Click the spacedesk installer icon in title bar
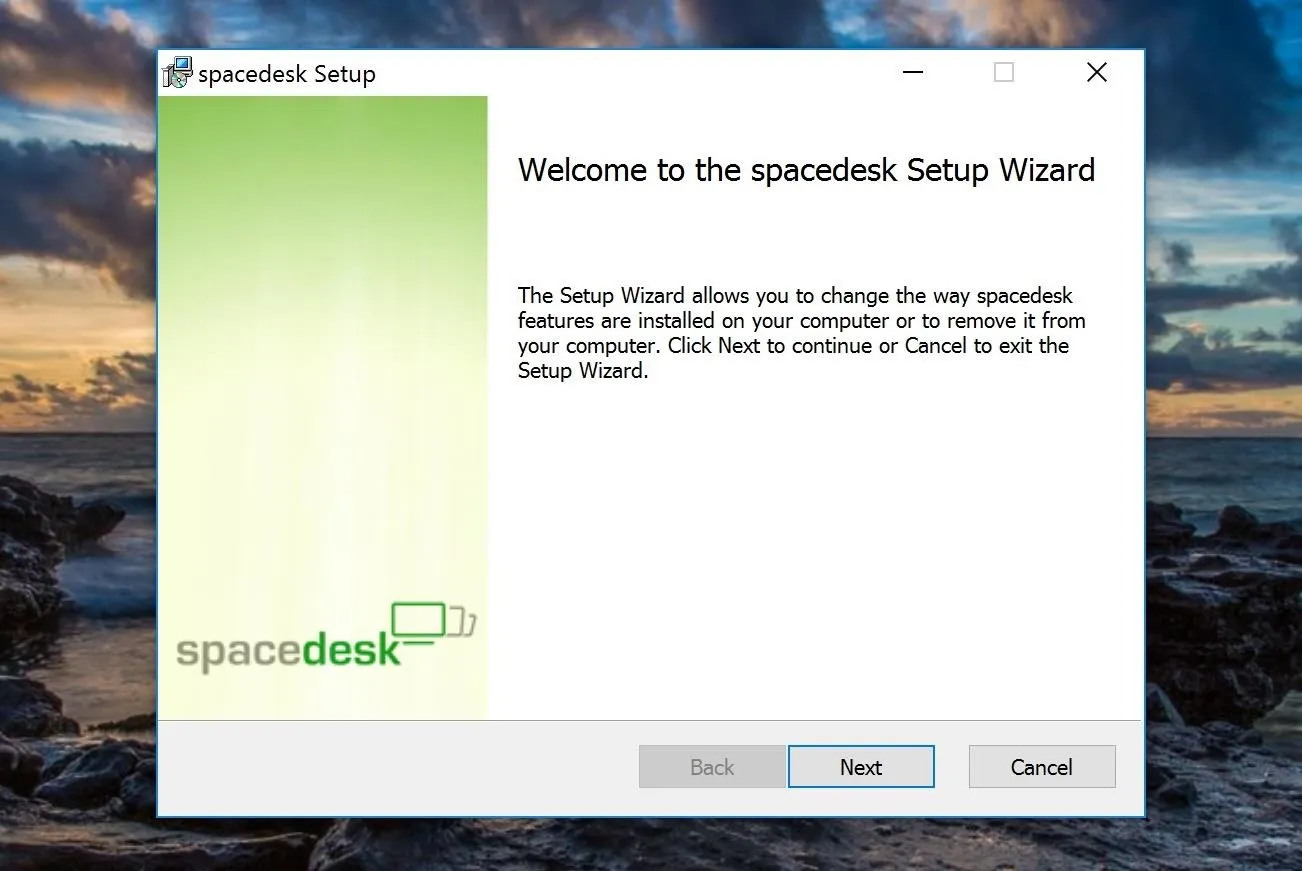This screenshot has height=871, width=1302. tap(178, 73)
